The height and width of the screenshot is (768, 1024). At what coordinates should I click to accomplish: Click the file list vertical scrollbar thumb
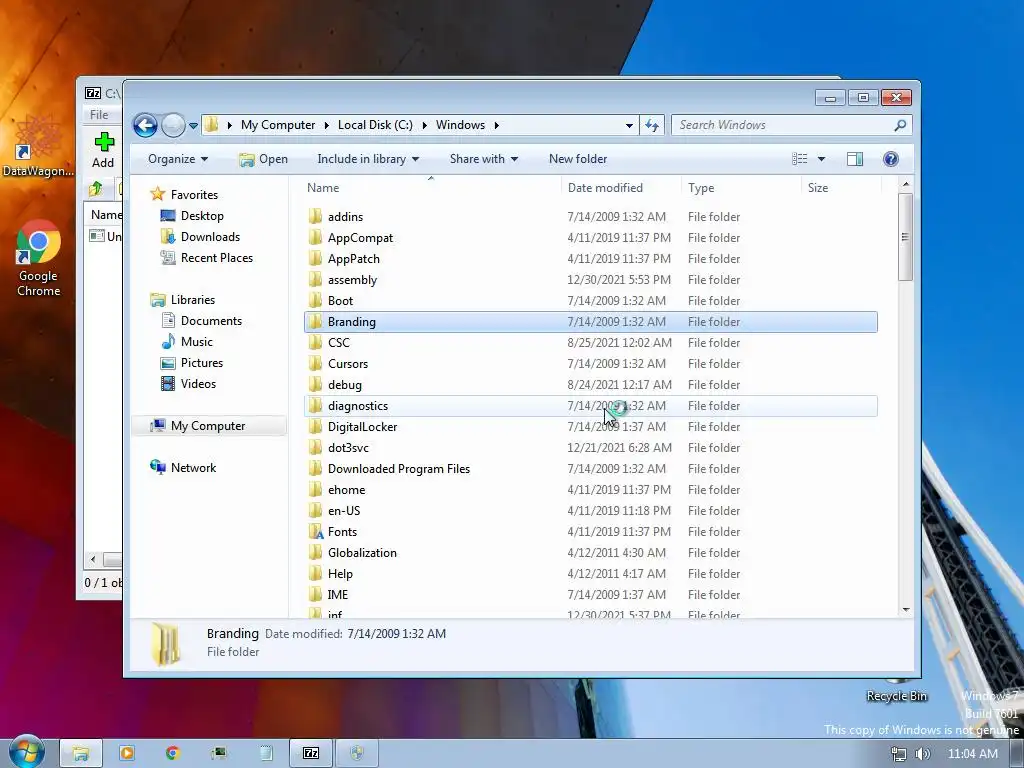click(x=905, y=237)
